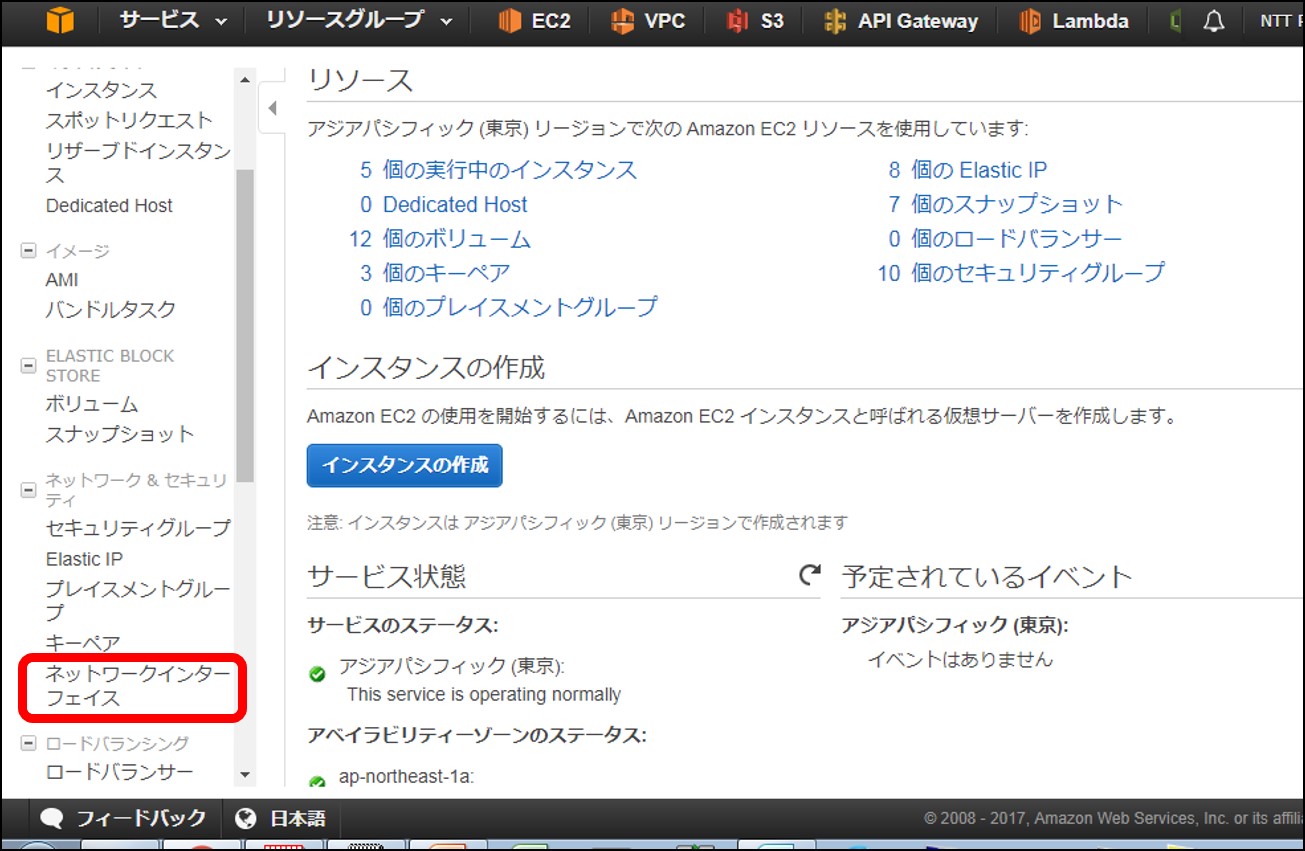
Task: Click the sidebar scroll-up arrow
Action: tap(245, 78)
